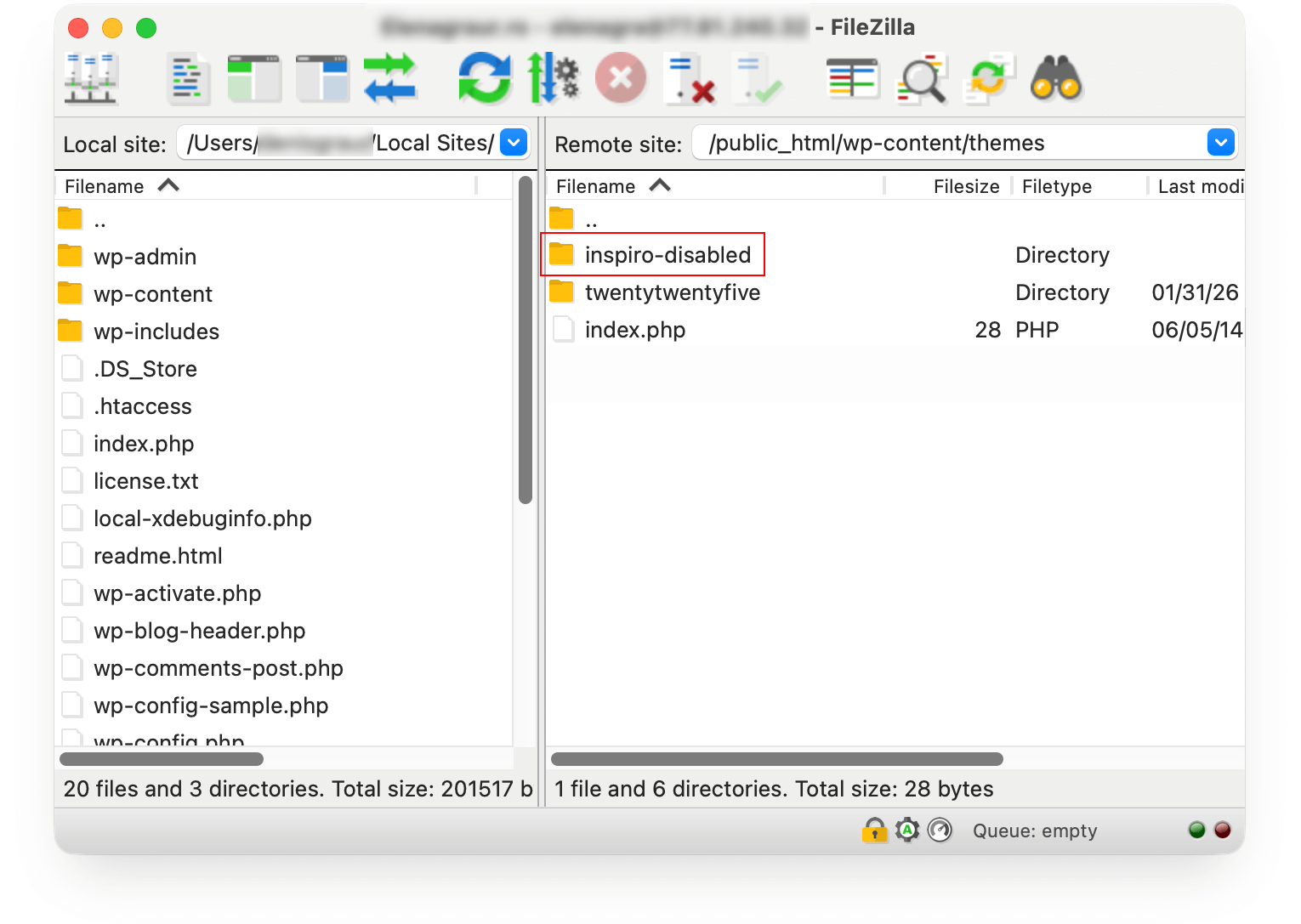Image resolution: width=1301 pixels, height=924 pixels.
Task: Select the remote index.php file
Action: point(895,330)
